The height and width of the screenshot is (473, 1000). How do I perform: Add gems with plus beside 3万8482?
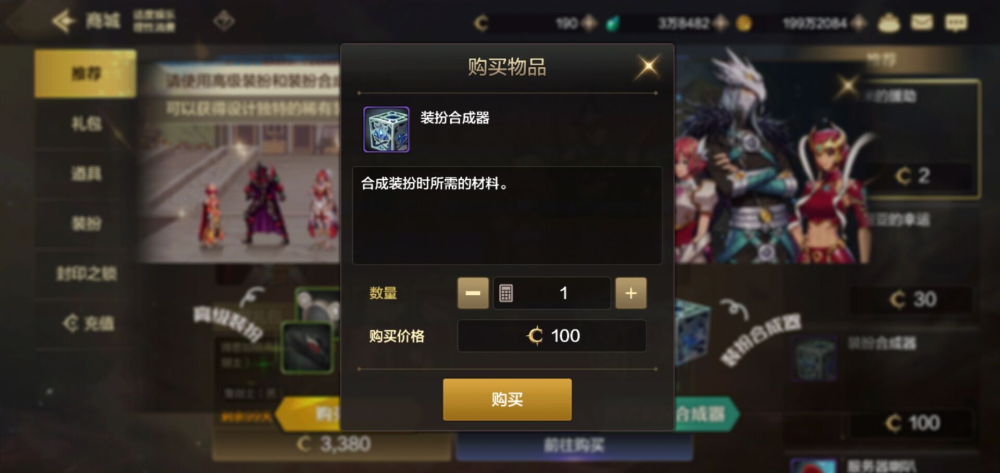click(721, 24)
